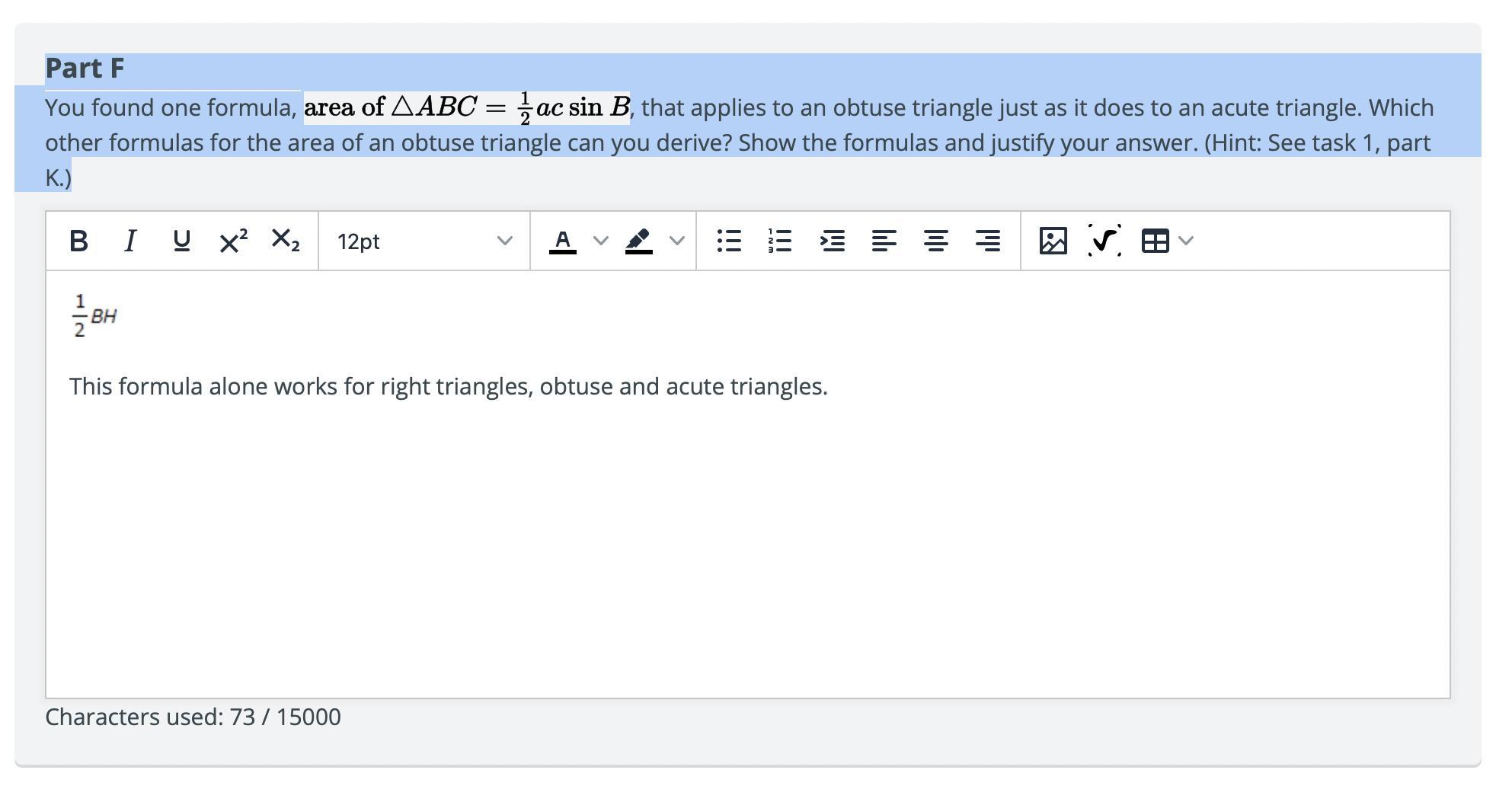The height and width of the screenshot is (802, 1512).
Task: Center align the text
Action: pyautogui.click(x=935, y=241)
